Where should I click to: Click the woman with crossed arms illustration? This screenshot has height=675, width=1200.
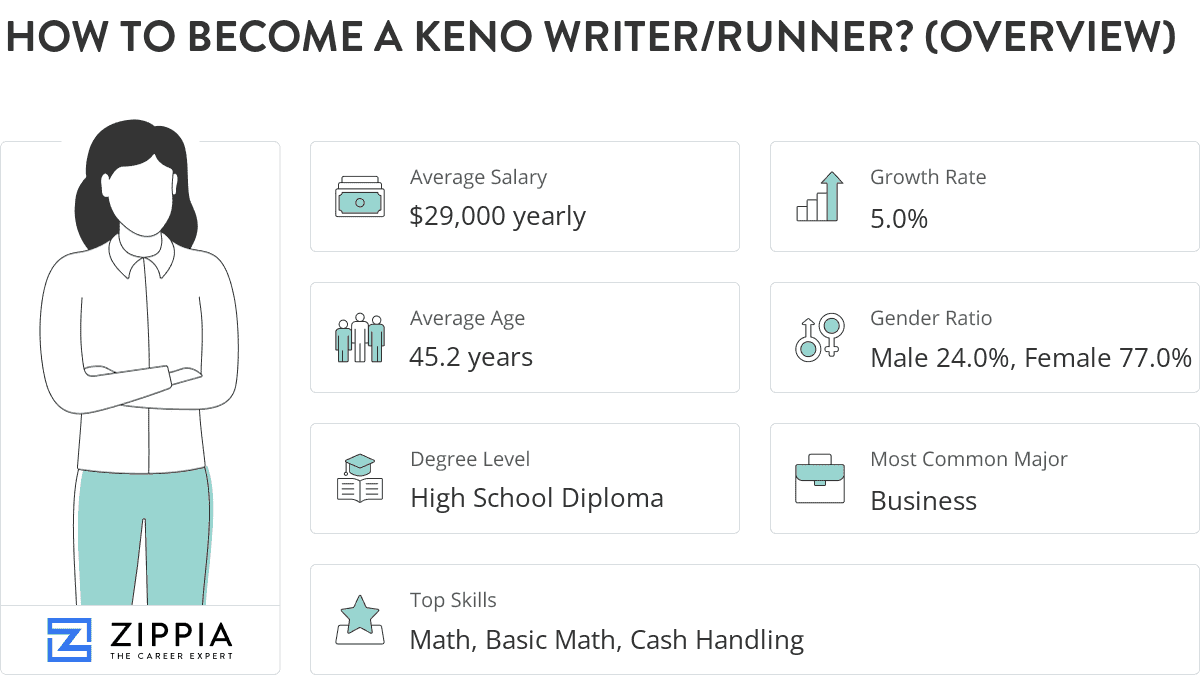[x=141, y=362]
